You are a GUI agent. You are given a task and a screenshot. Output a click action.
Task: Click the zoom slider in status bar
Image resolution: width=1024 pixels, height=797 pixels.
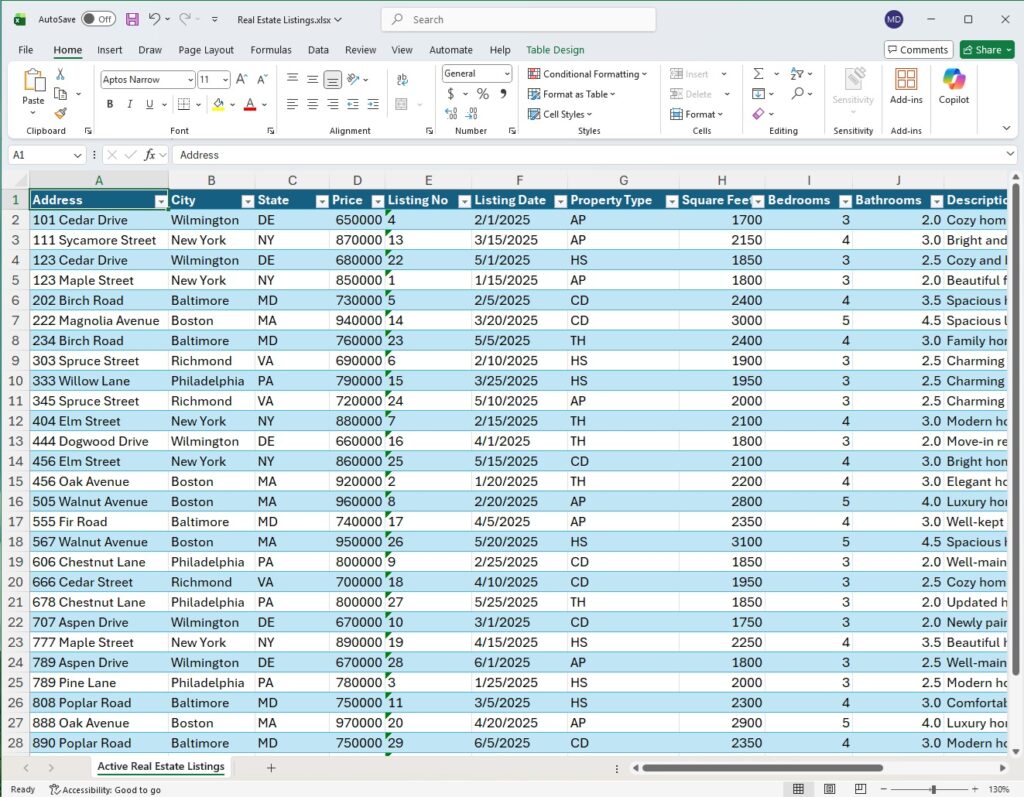932,789
